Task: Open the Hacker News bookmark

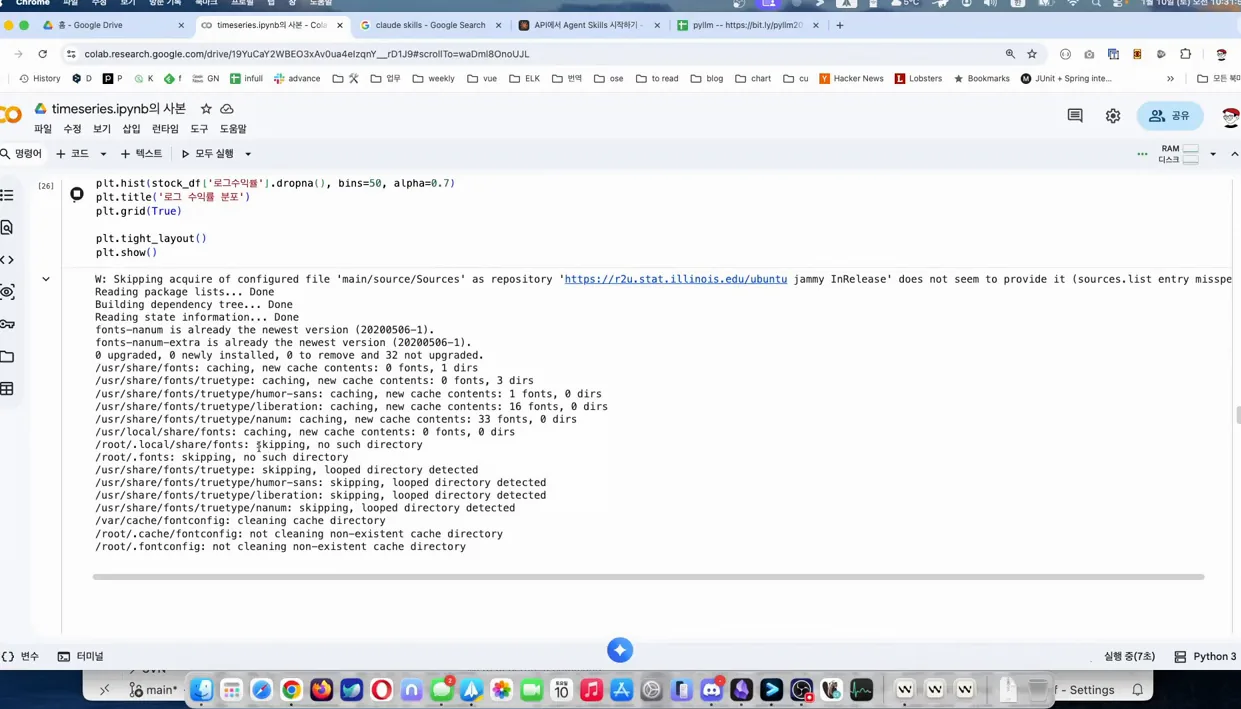Action: coord(851,78)
